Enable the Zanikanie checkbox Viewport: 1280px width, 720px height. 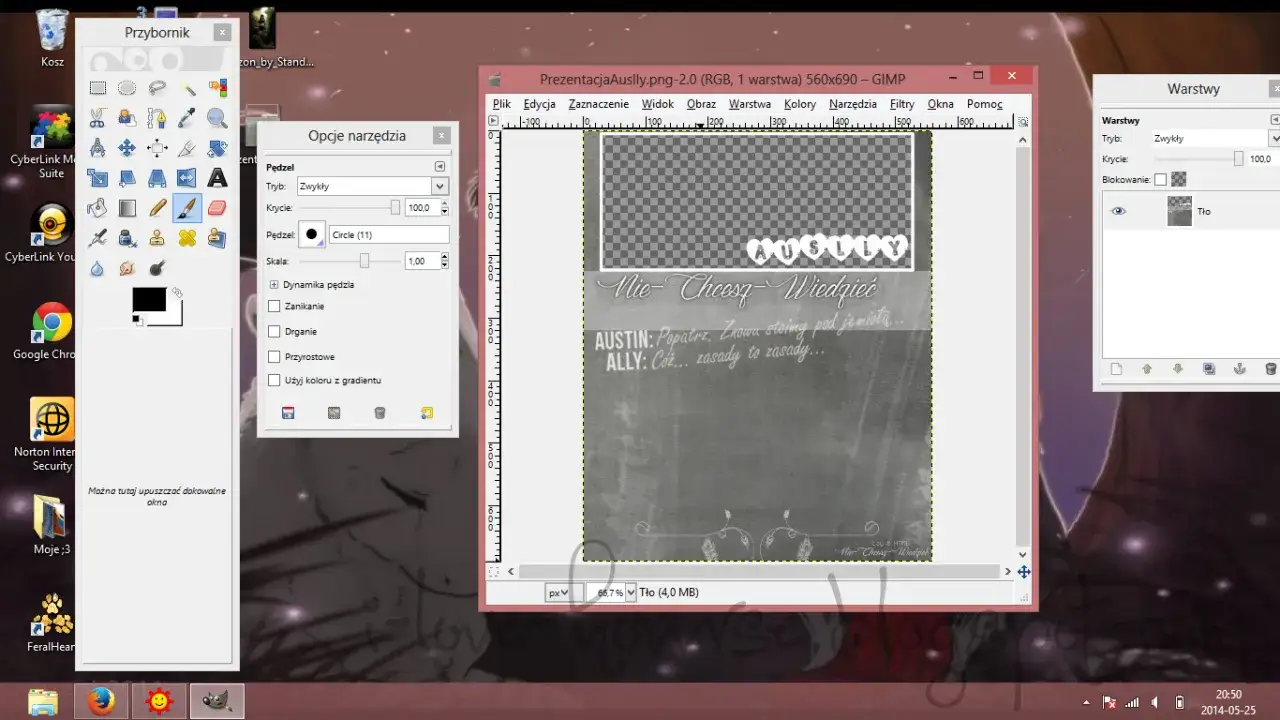(274, 307)
